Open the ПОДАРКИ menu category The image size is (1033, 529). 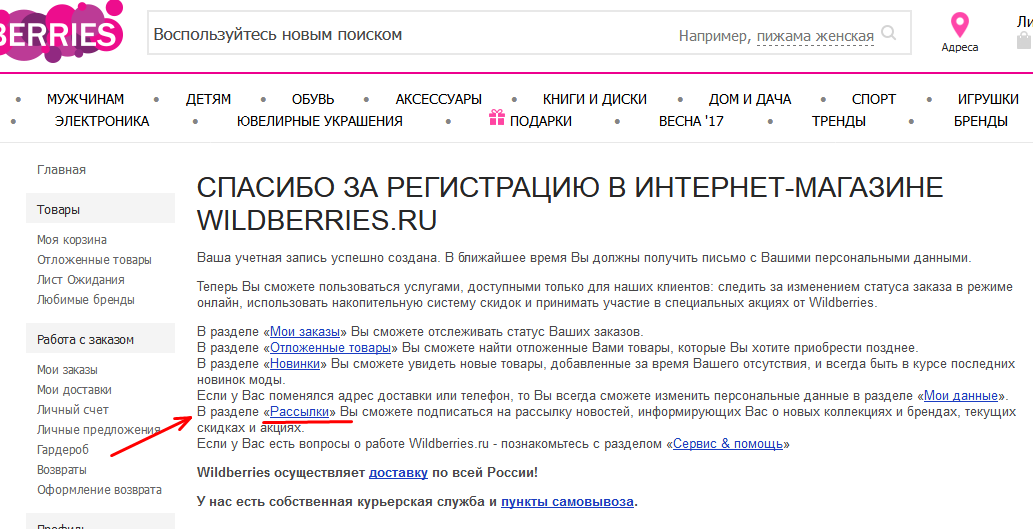click(541, 121)
